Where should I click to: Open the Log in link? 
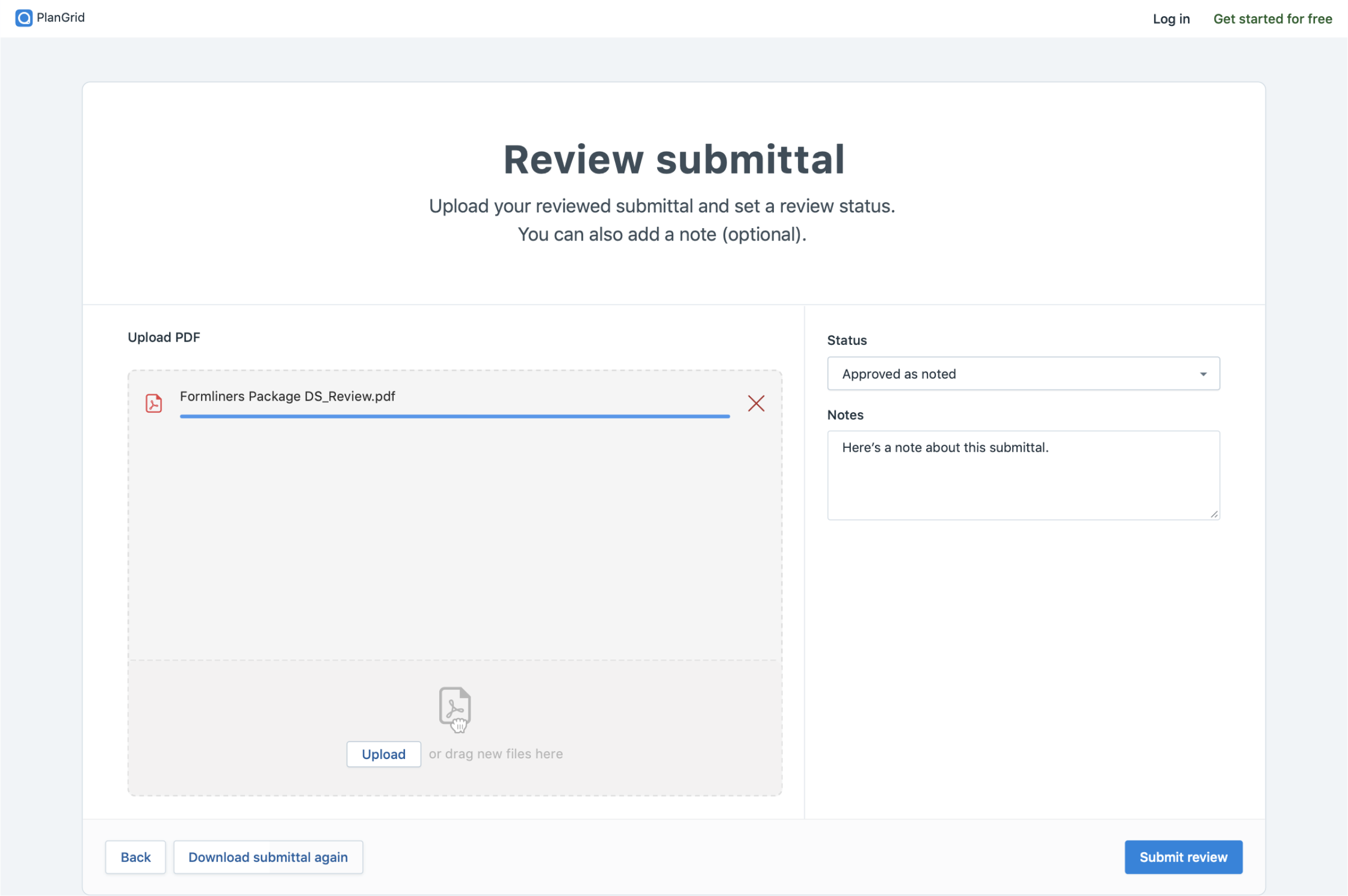(1171, 19)
